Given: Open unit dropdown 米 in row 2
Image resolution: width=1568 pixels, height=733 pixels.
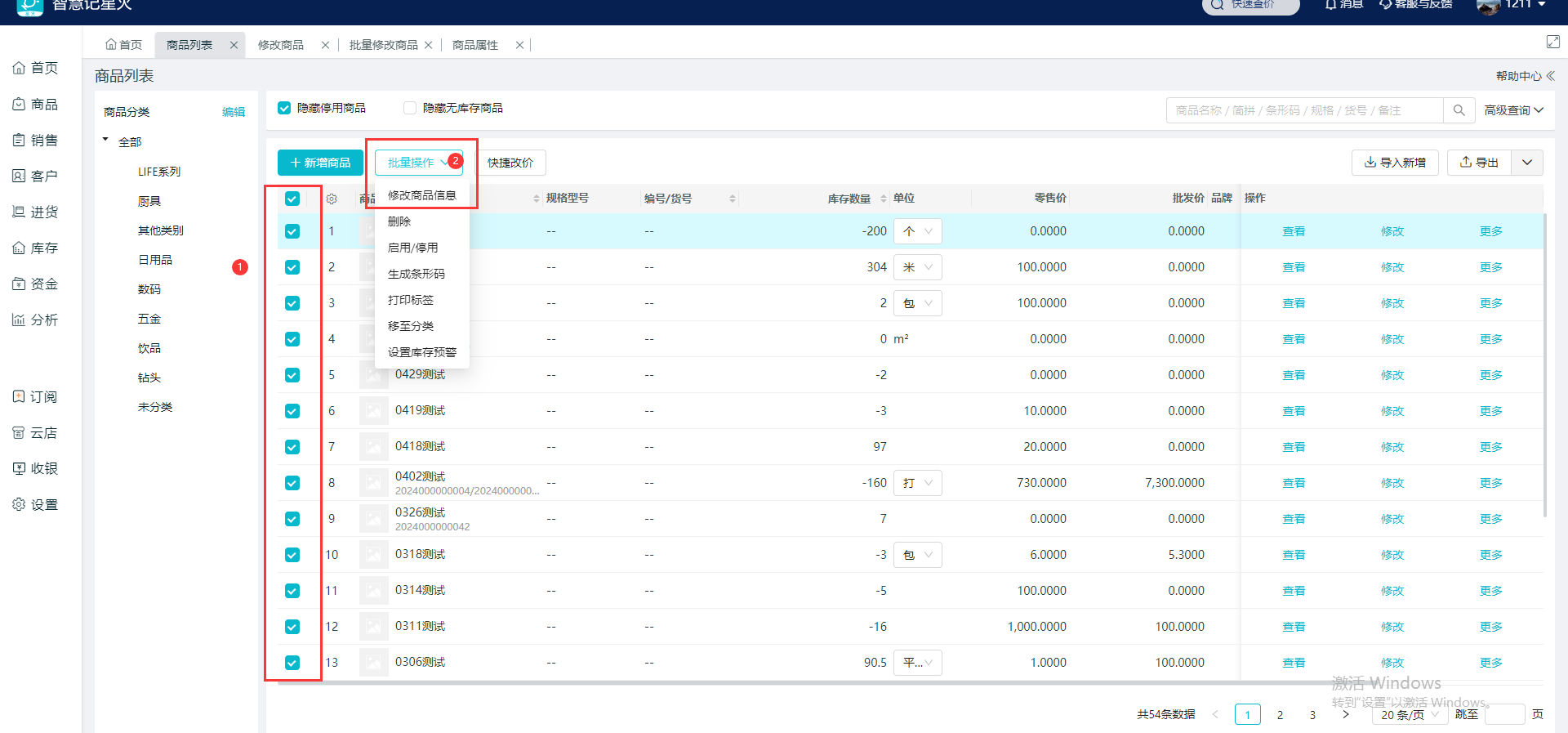Looking at the screenshot, I should (x=918, y=267).
